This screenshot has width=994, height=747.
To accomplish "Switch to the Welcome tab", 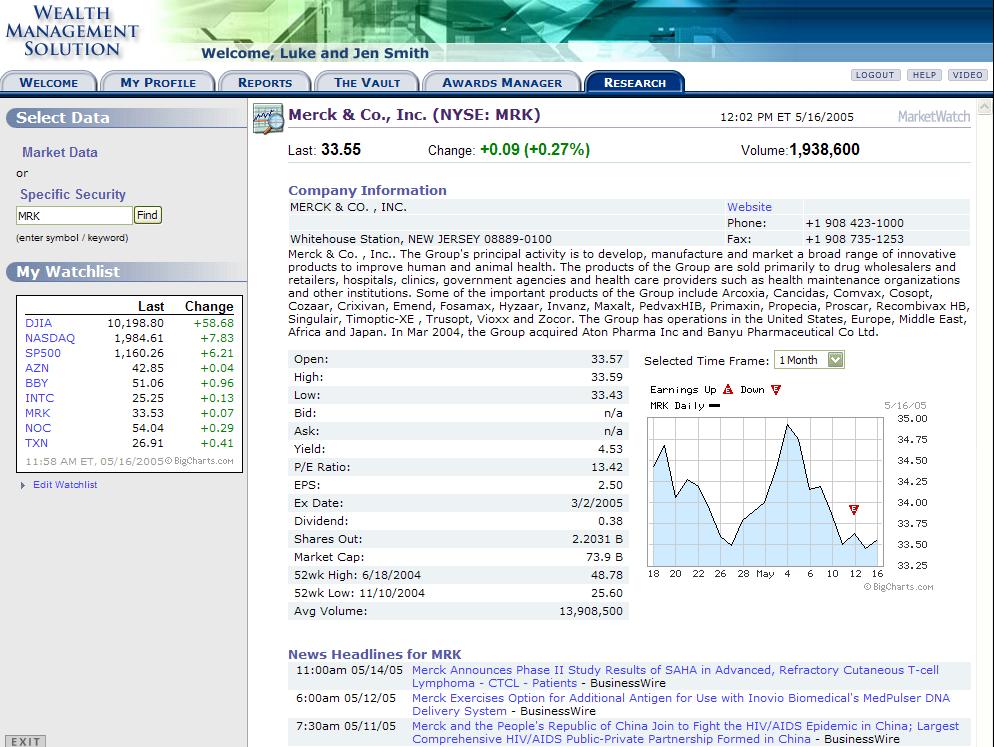I will pyautogui.click(x=49, y=82).
